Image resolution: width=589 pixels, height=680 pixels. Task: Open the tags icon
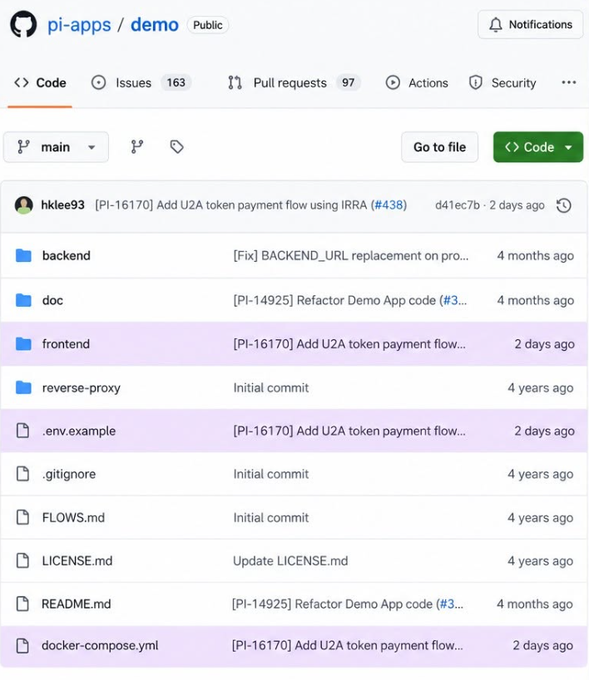177,147
